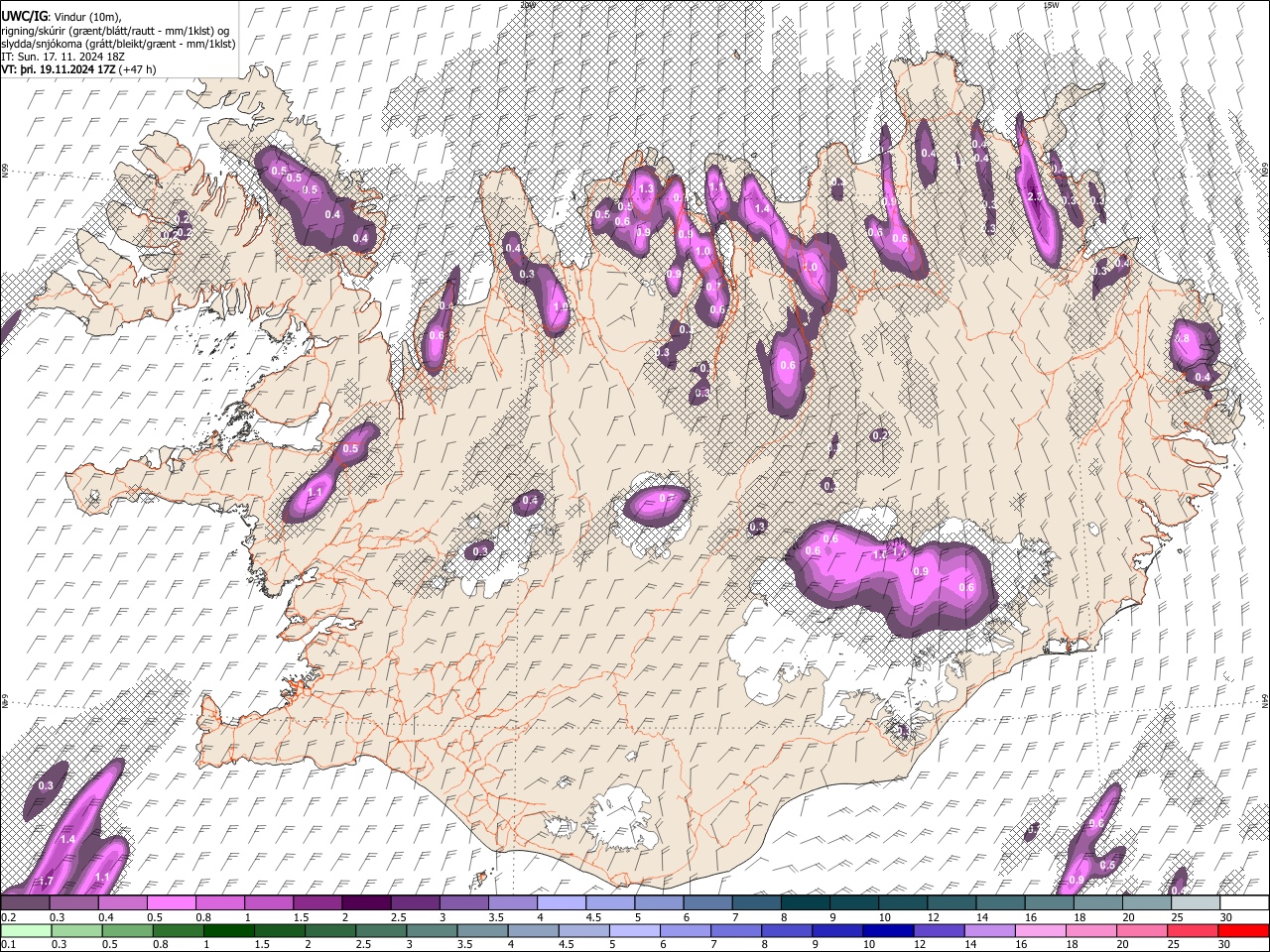Pick upper legend swatch for 10 to 12
1270x952 pixels.
(902, 903)
